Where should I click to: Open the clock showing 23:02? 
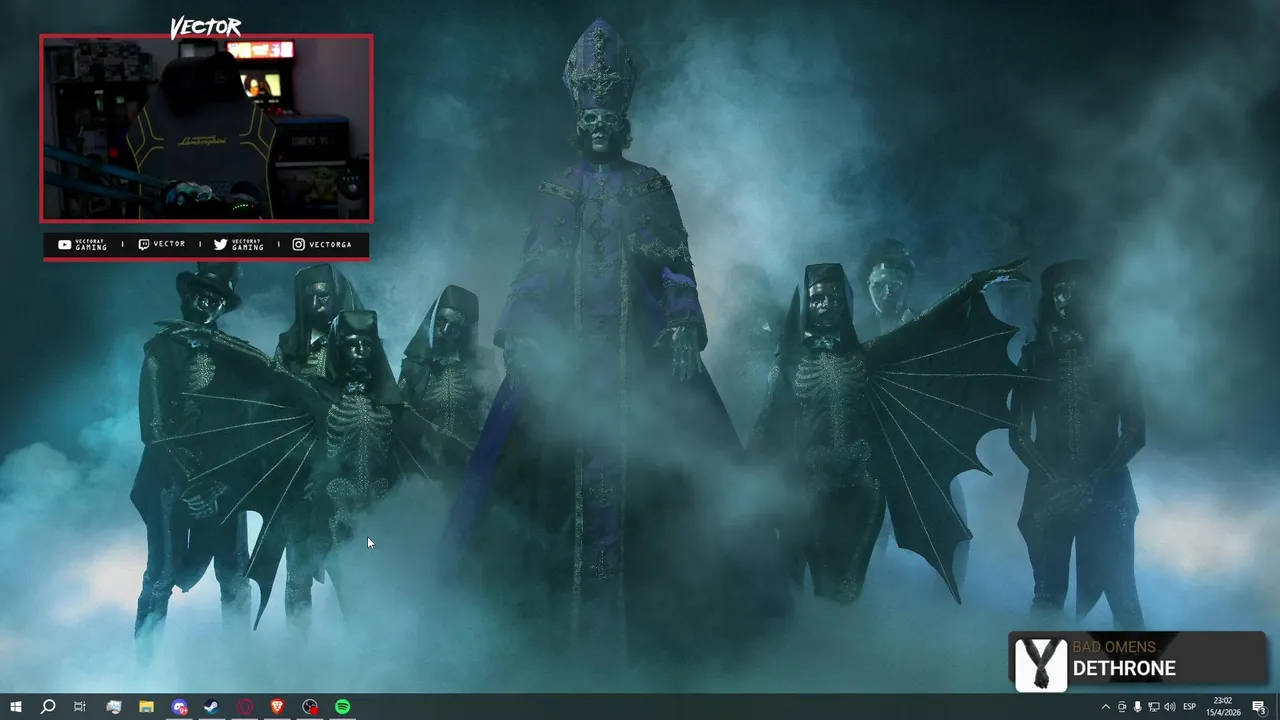click(1223, 707)
